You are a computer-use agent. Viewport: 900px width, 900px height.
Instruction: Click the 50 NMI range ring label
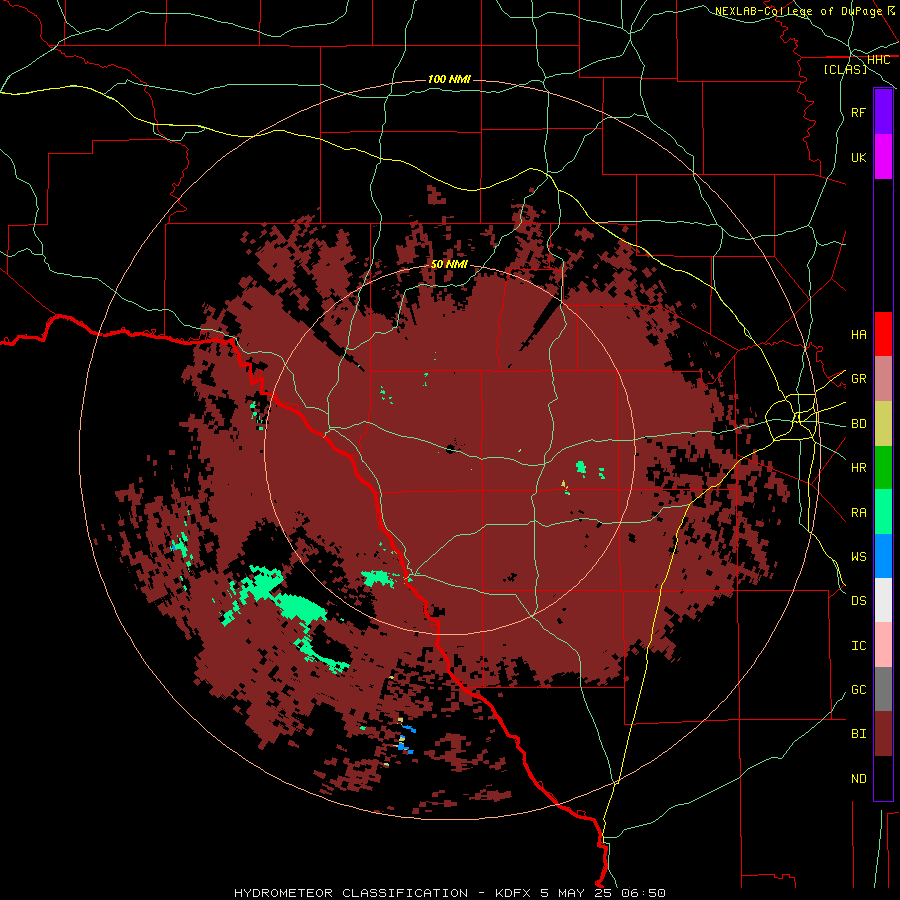point(449,264)
